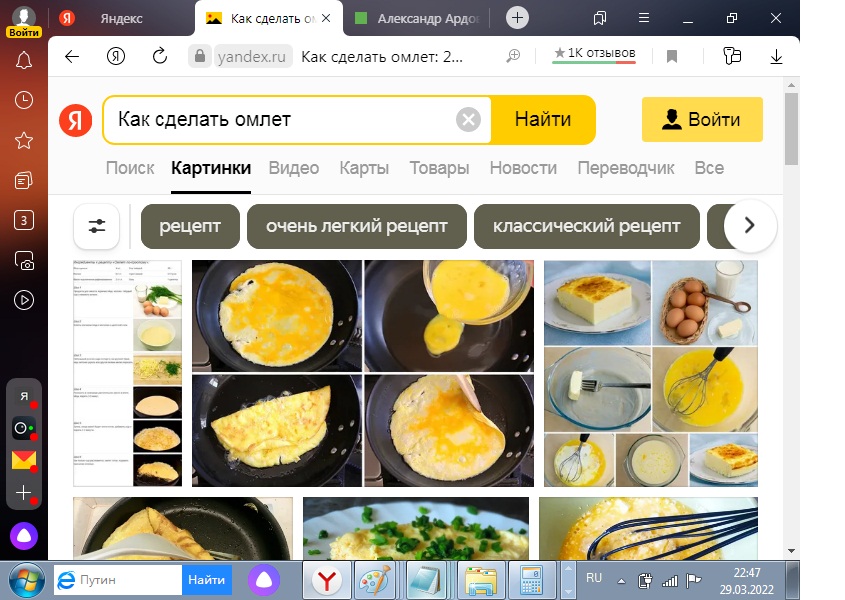Click the screenshot capture sidebar icon
The height and width of the screenshot is (600, 845).
[x=24, y=260]
